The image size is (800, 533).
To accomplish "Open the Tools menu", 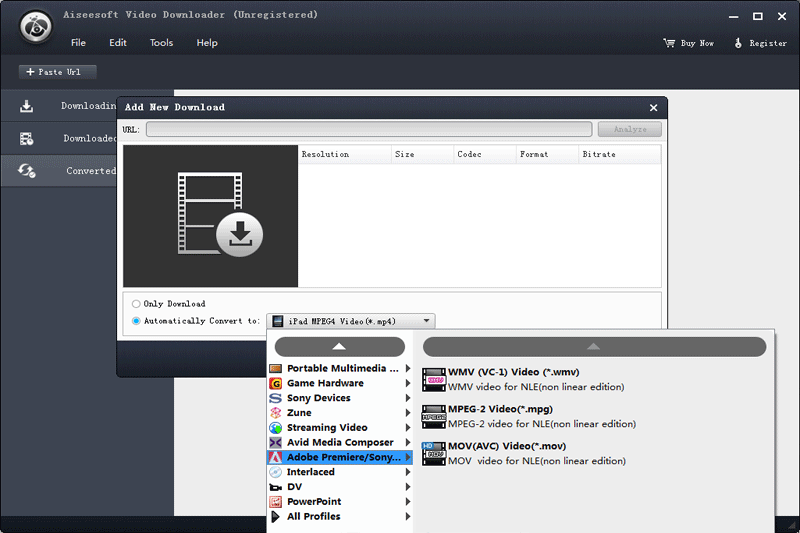I will click(x=161, y=43).
